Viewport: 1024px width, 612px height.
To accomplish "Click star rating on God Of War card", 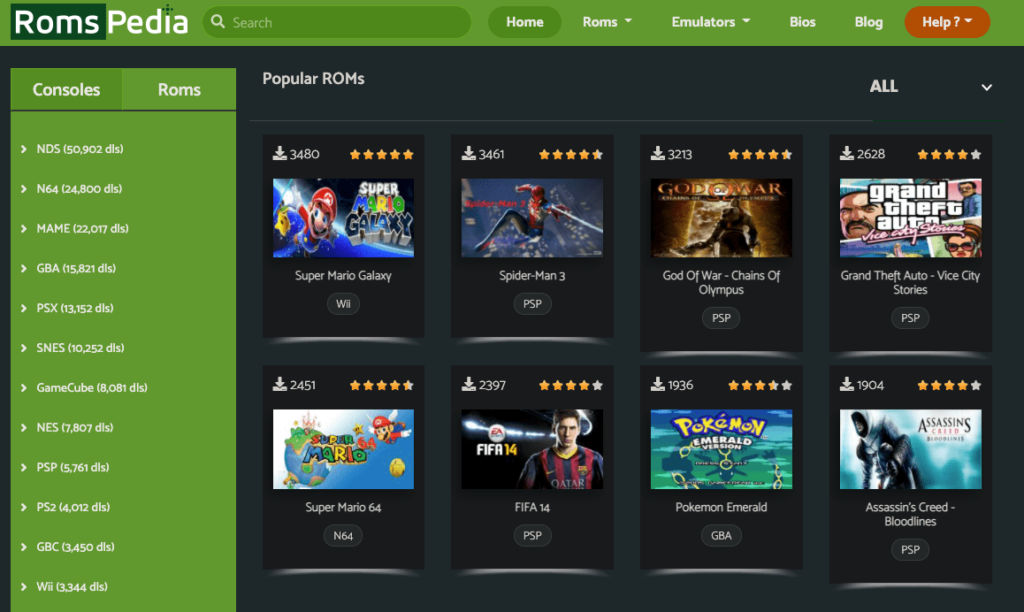I will pos(759,155).
